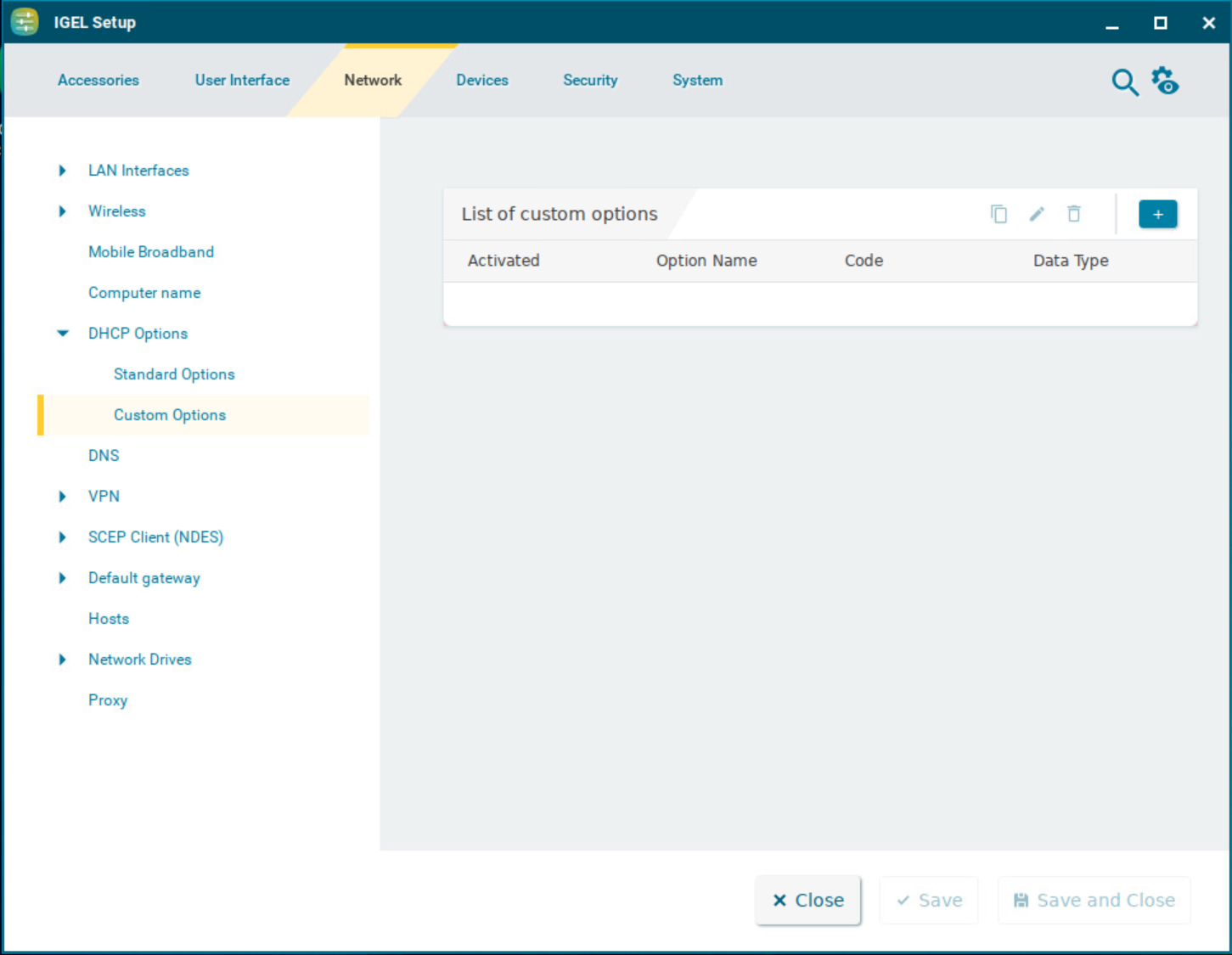Image resolution: width=1232 pixels, height=955 pixels.
Task: Add a new custom option with plus
Action: click(x=1157, y=214)
